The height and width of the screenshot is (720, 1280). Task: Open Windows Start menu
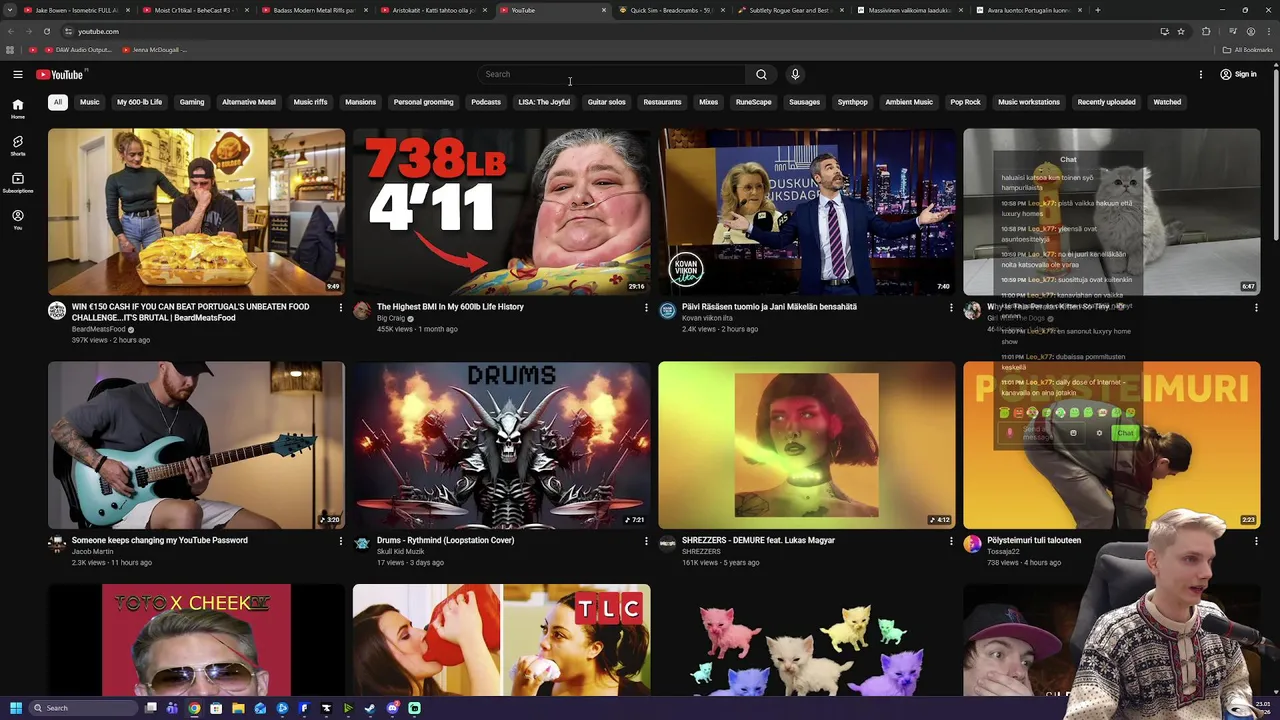(16, 708)
